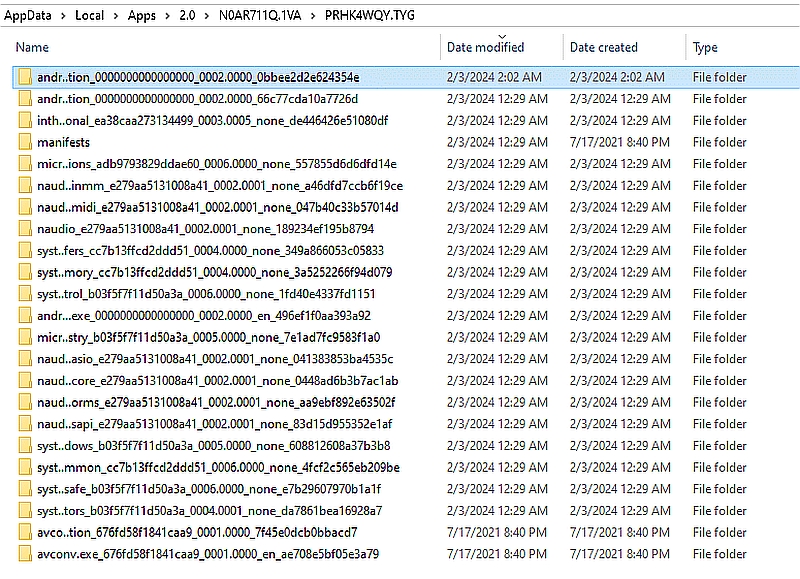800x579 pixels.
Task: Select name micr..stry_b03f5f7f11d50a3a_0005.0000_none_7e1ad7fc9583f1a0
Action: pos(209,338)
